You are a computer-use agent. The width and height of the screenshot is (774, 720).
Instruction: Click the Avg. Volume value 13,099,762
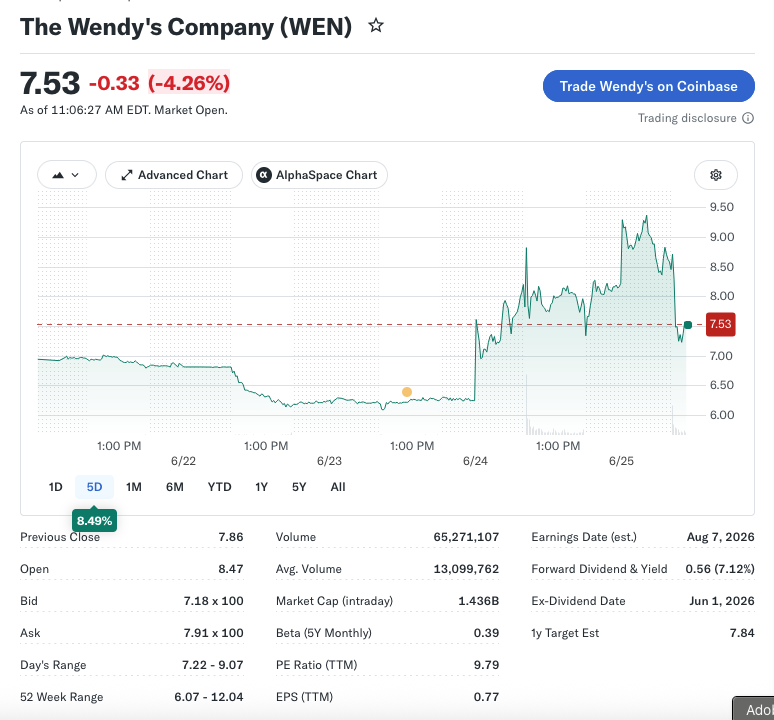pyautogui.click(x=466, y=569)
